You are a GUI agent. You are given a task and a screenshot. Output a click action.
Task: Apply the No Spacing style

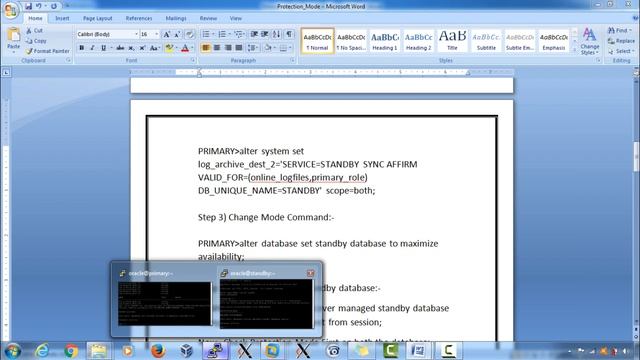(x=351, y=41)
